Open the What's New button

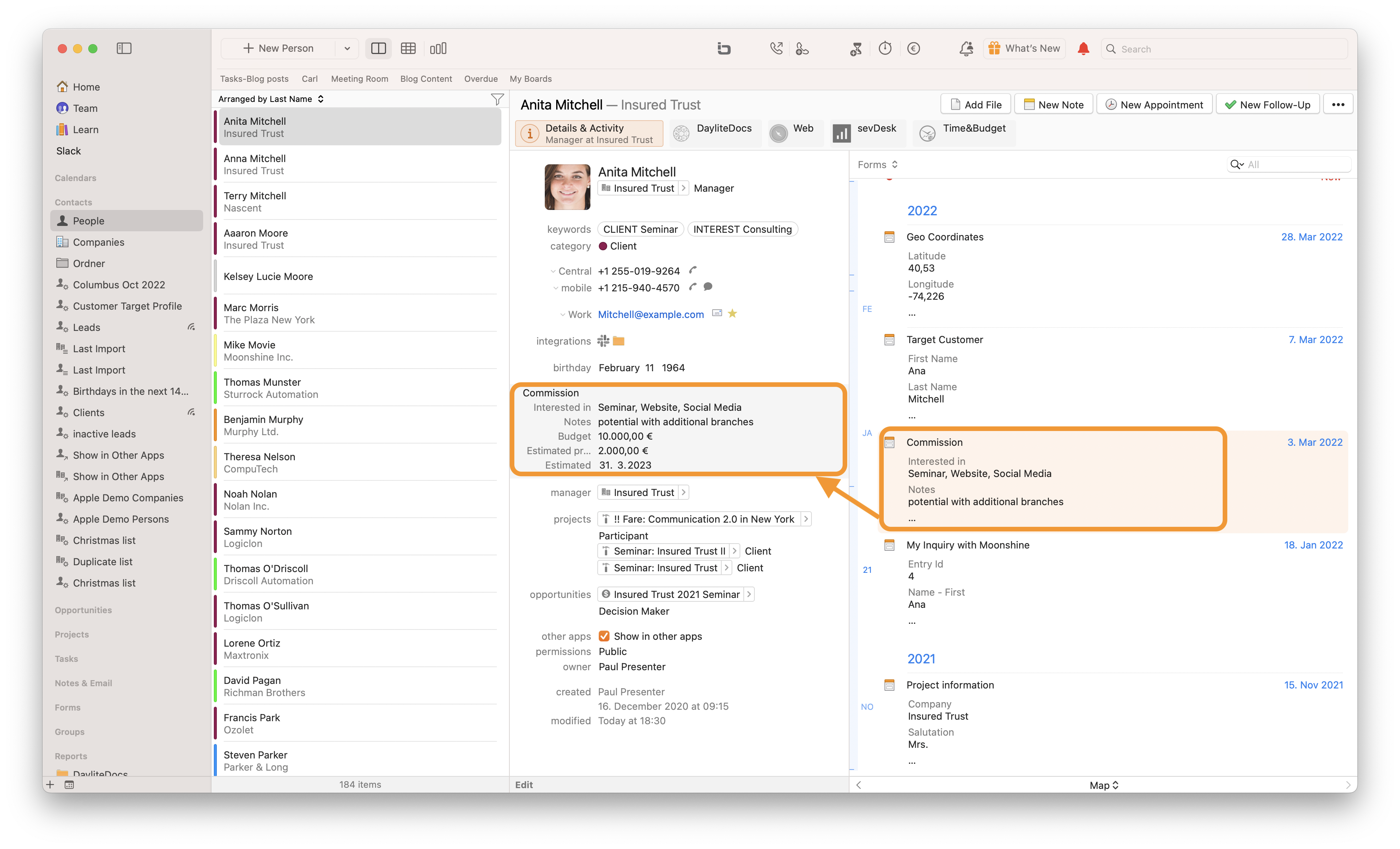(x=1024, y=48)
